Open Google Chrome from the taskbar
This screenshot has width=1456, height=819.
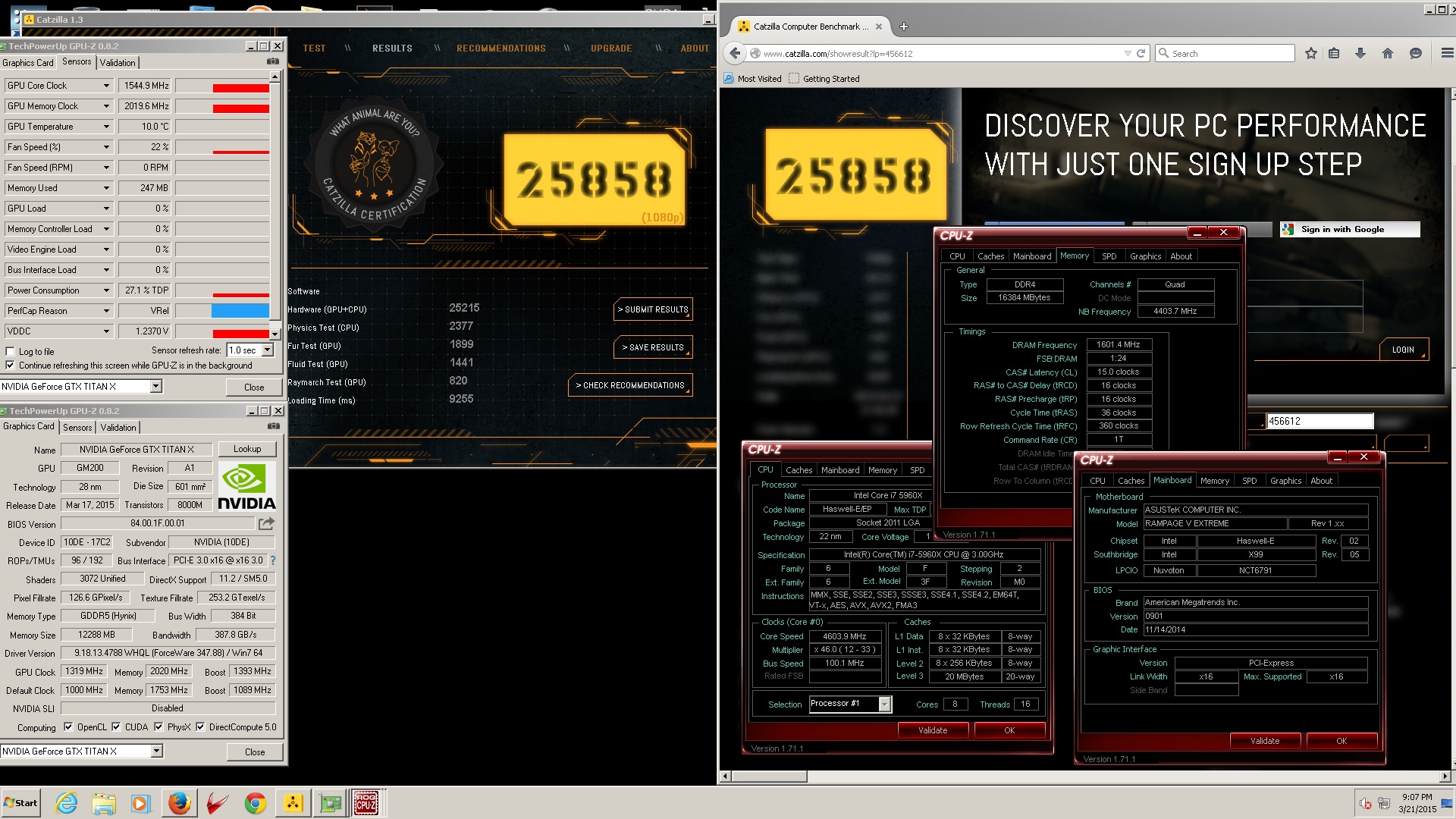pos(255,803)
